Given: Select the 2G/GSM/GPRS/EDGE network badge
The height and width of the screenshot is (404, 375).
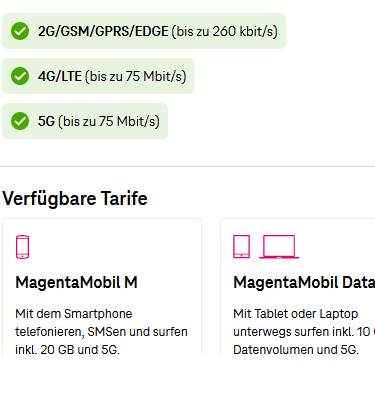Looking at the screenshot, I should coord(144,31).
